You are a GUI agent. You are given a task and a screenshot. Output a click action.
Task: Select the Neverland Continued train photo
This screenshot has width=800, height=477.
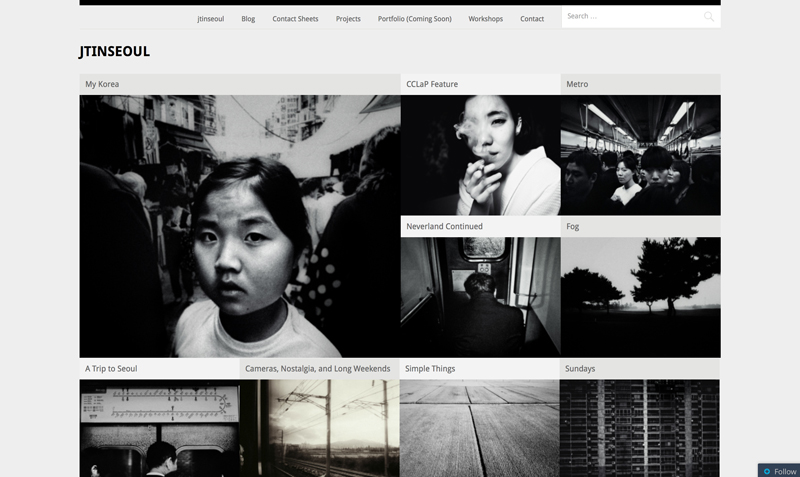pos(481,297)
